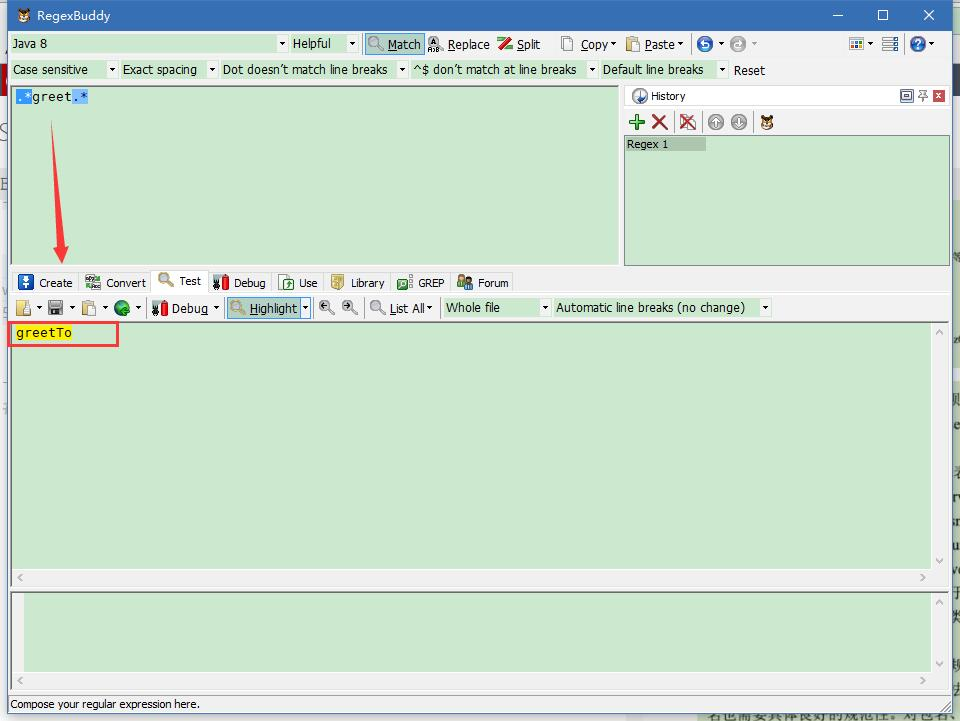Pin the History panel
This screenshot has height=721, width=960.
coord(923,96)
